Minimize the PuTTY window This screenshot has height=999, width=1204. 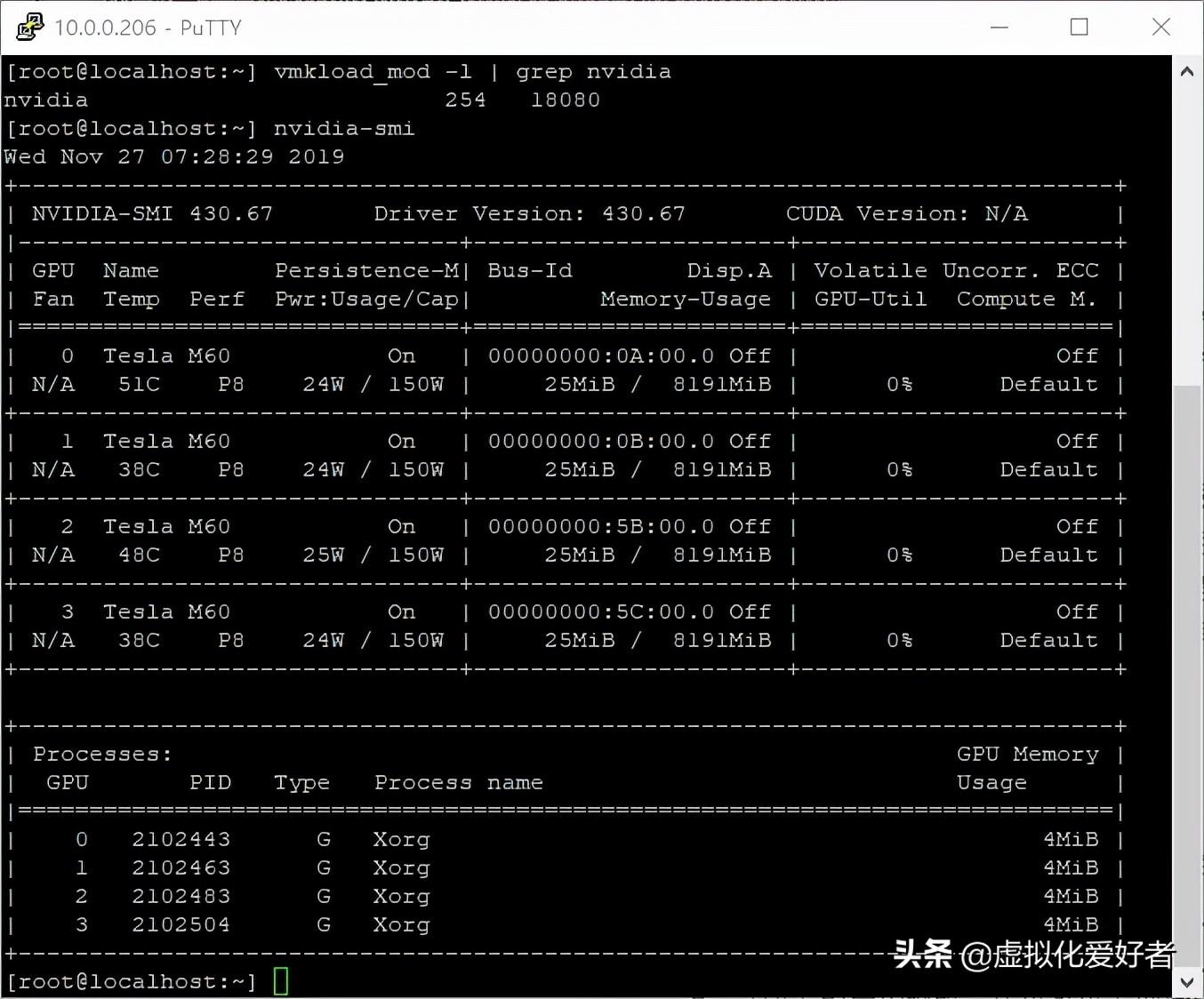[x=999, y=27]
